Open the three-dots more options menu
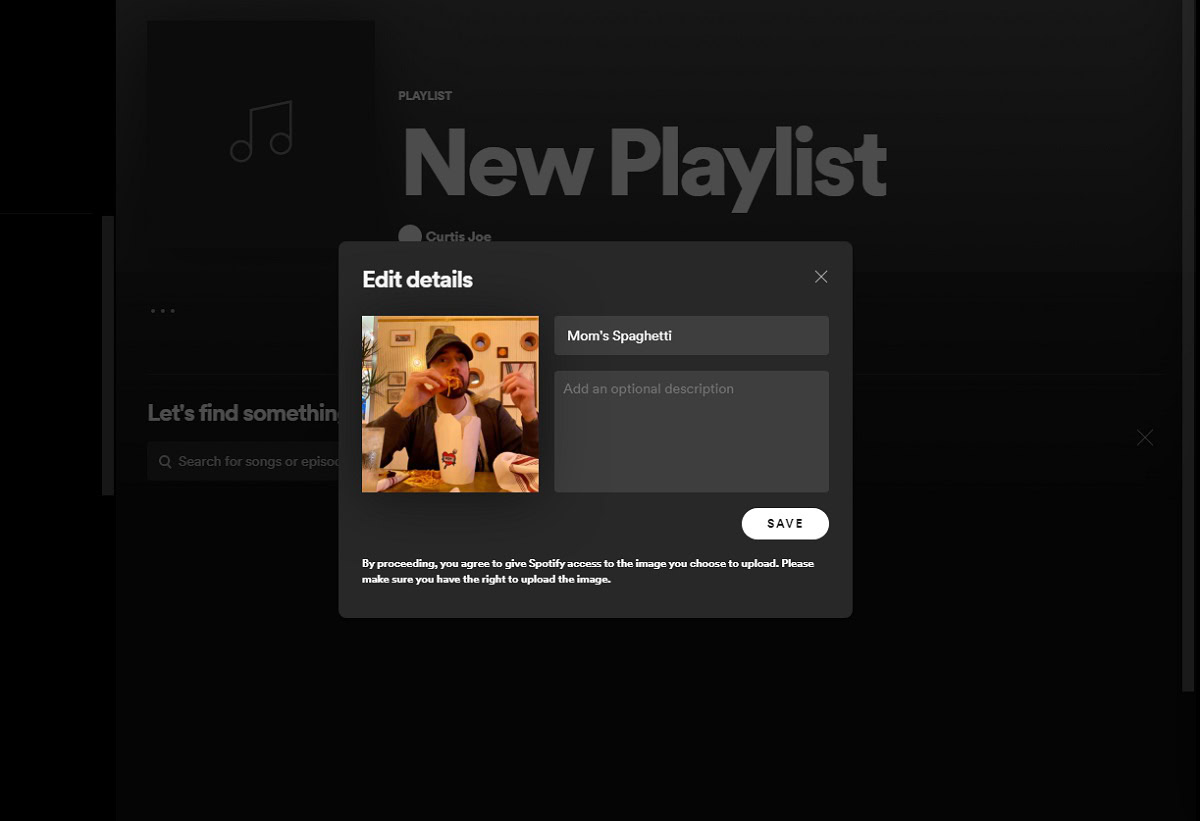Viewport: 1200px width, 821px height. [x=162, y=311]
